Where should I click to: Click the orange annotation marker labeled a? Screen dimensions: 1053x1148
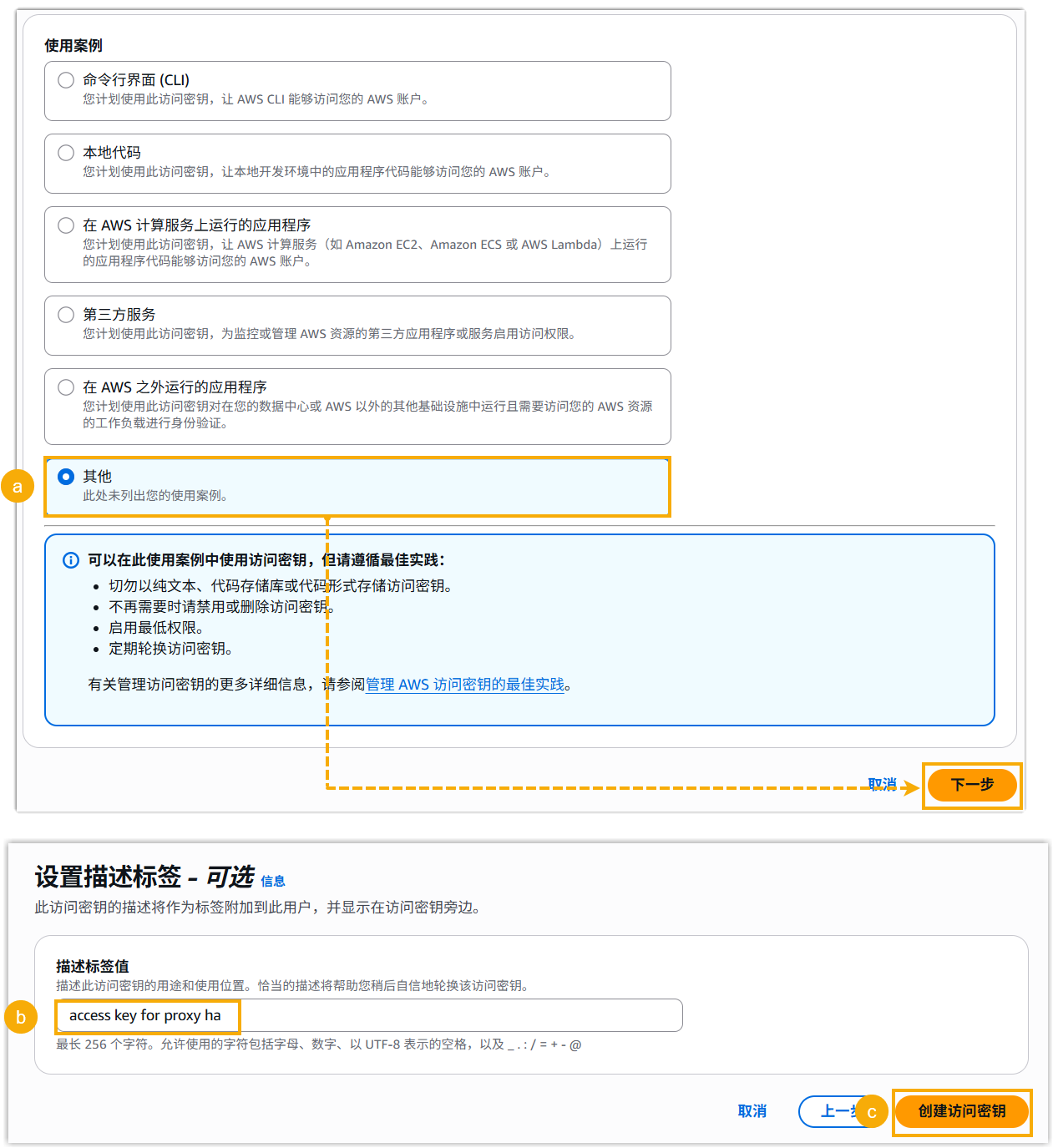point(18,486)
